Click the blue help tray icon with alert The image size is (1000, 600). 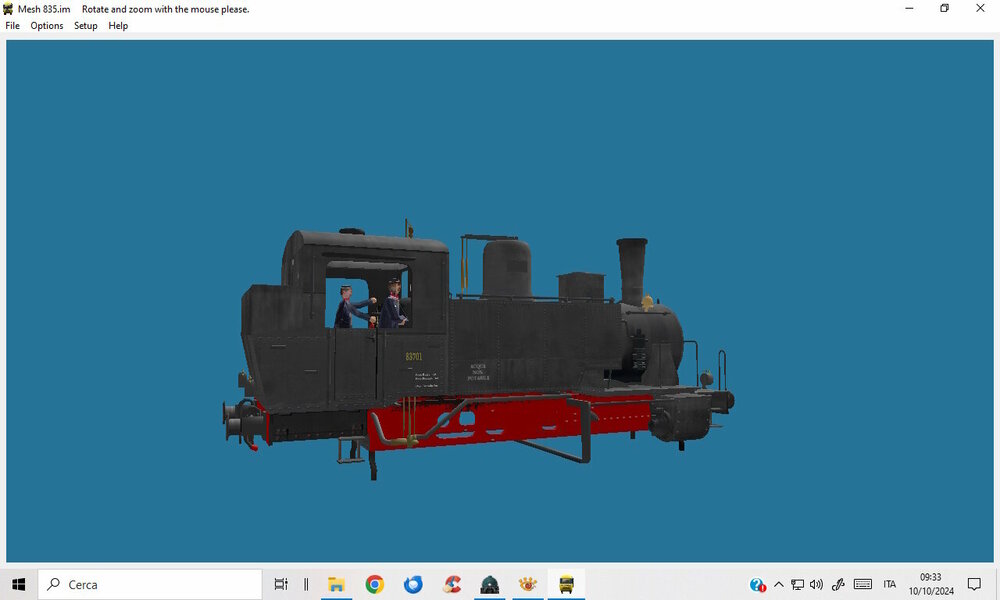tap(758, 585)
